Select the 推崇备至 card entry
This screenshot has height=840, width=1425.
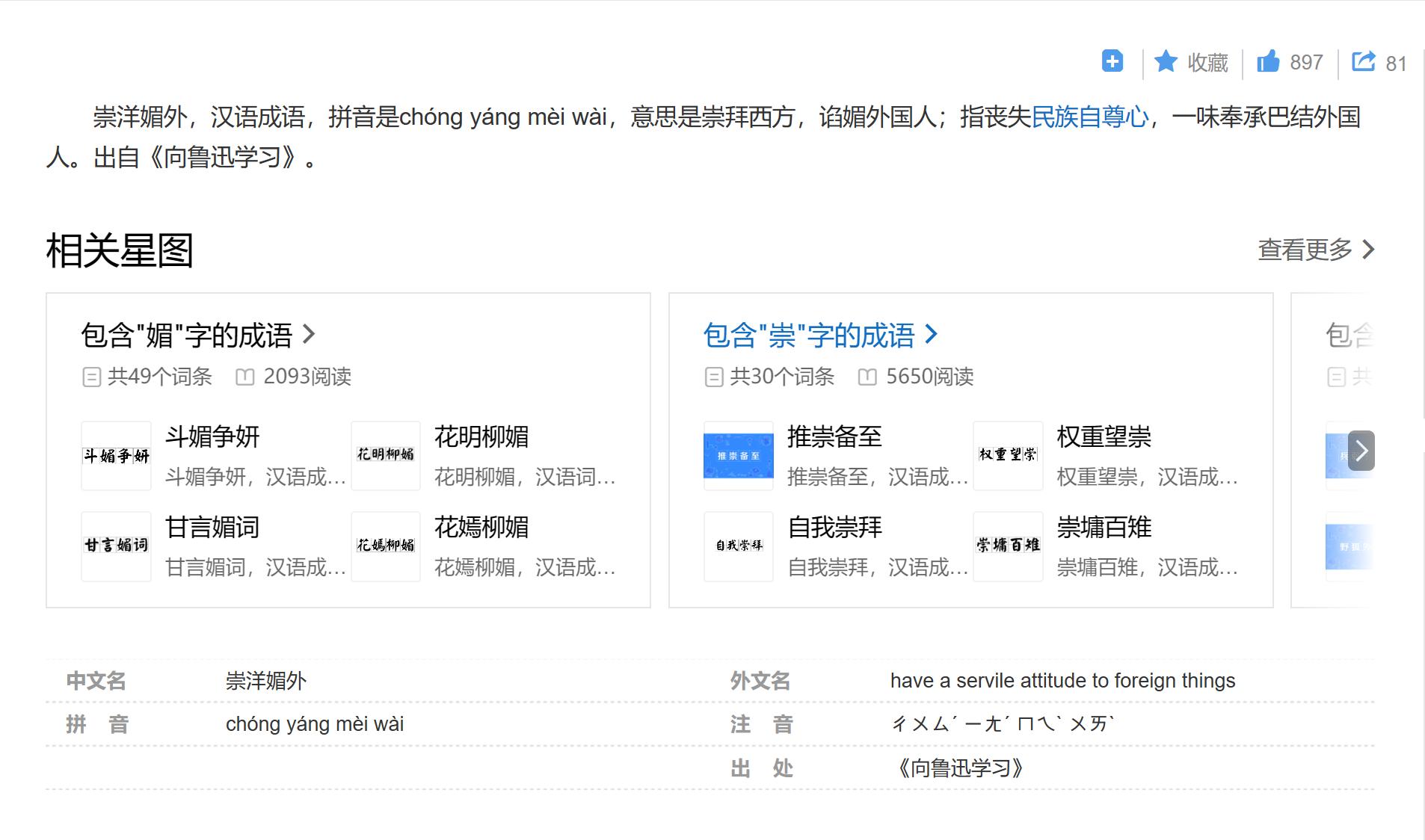tap(834, 438)
